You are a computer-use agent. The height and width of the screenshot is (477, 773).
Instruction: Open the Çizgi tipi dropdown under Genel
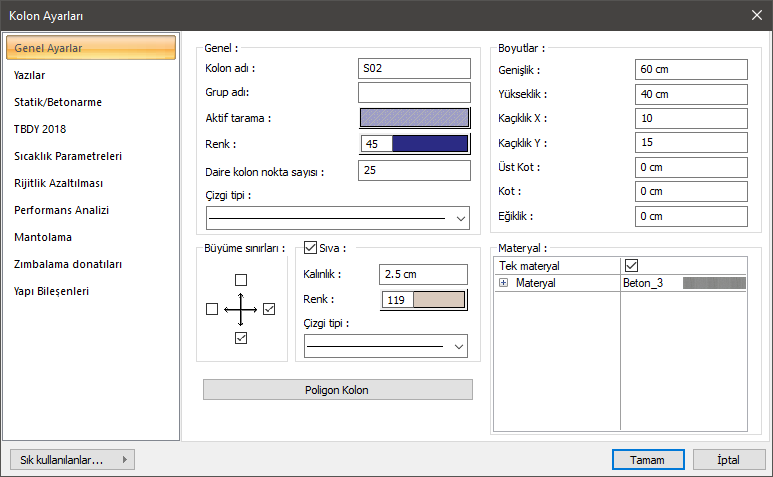[x=460, y=218]
